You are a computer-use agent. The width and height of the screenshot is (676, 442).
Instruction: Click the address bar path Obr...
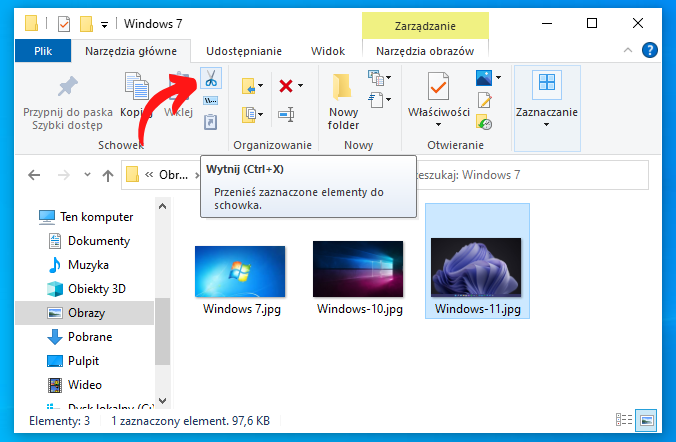173,175
